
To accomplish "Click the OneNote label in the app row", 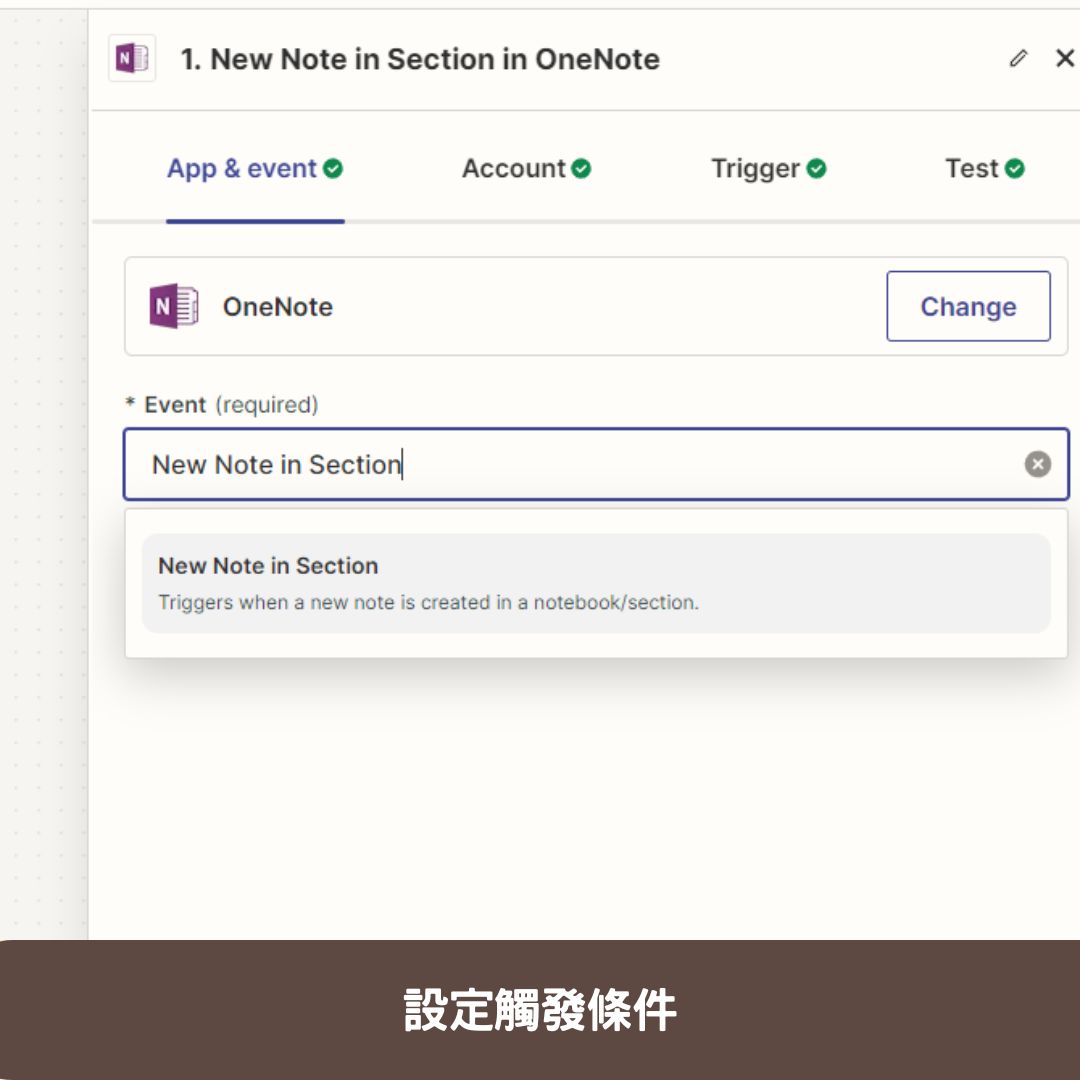I will [x=277, y=306].
